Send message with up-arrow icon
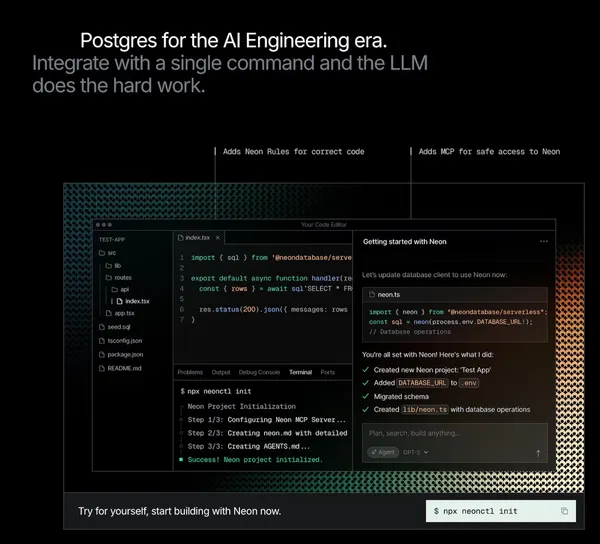This screenshot has height=544, width=600. tap(538, 453)
